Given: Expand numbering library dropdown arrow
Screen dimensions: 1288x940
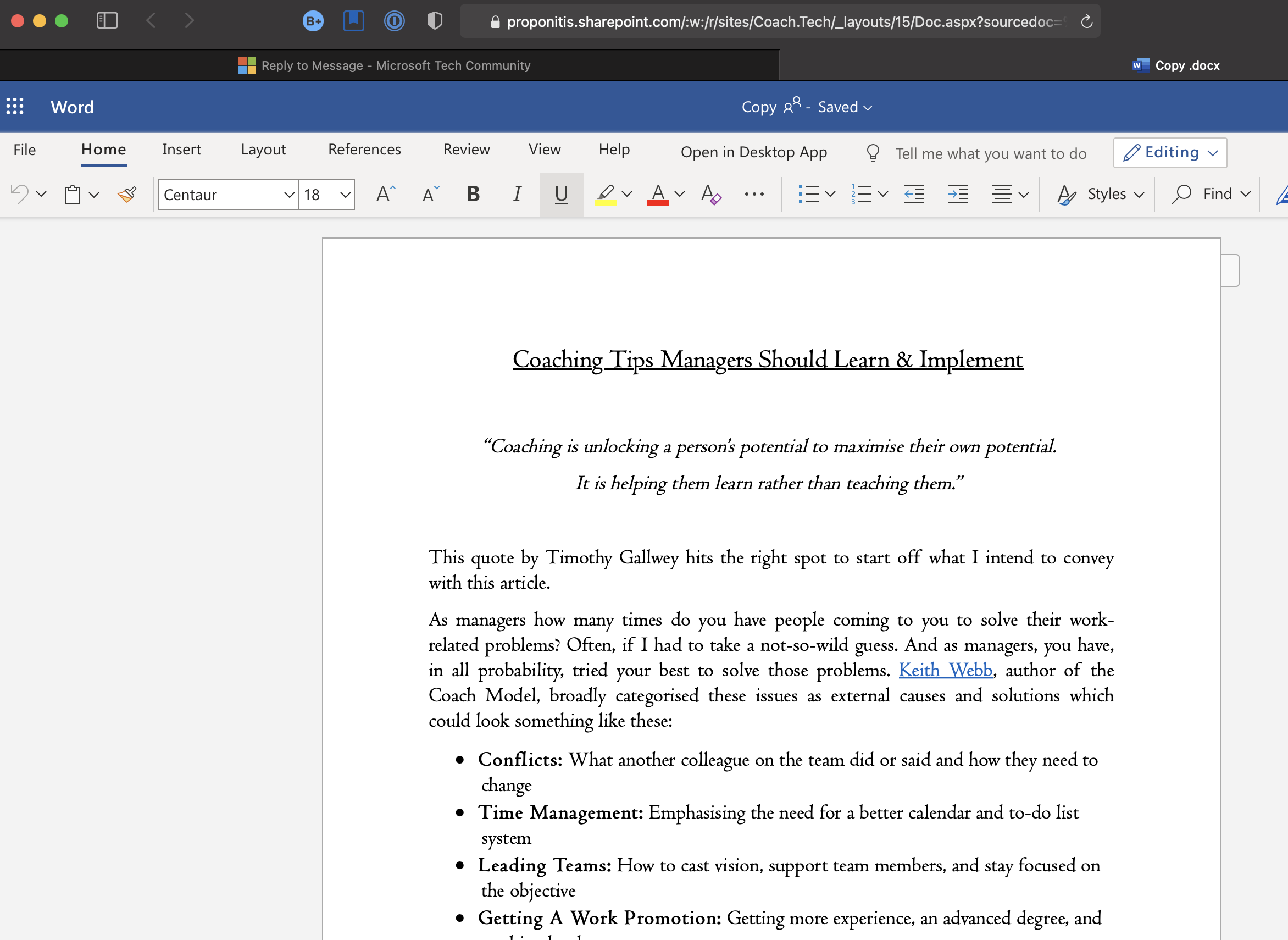Looking at the screenshot, I should (883, 194).
